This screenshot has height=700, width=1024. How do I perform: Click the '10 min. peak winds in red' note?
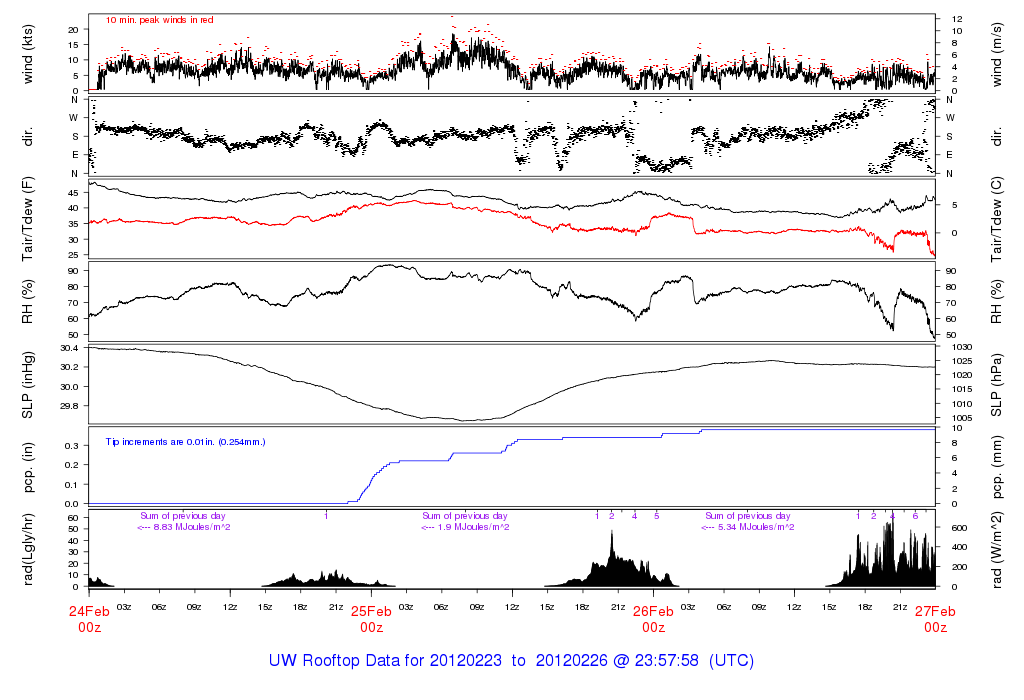pyautogui.click(x=159, y=20)
